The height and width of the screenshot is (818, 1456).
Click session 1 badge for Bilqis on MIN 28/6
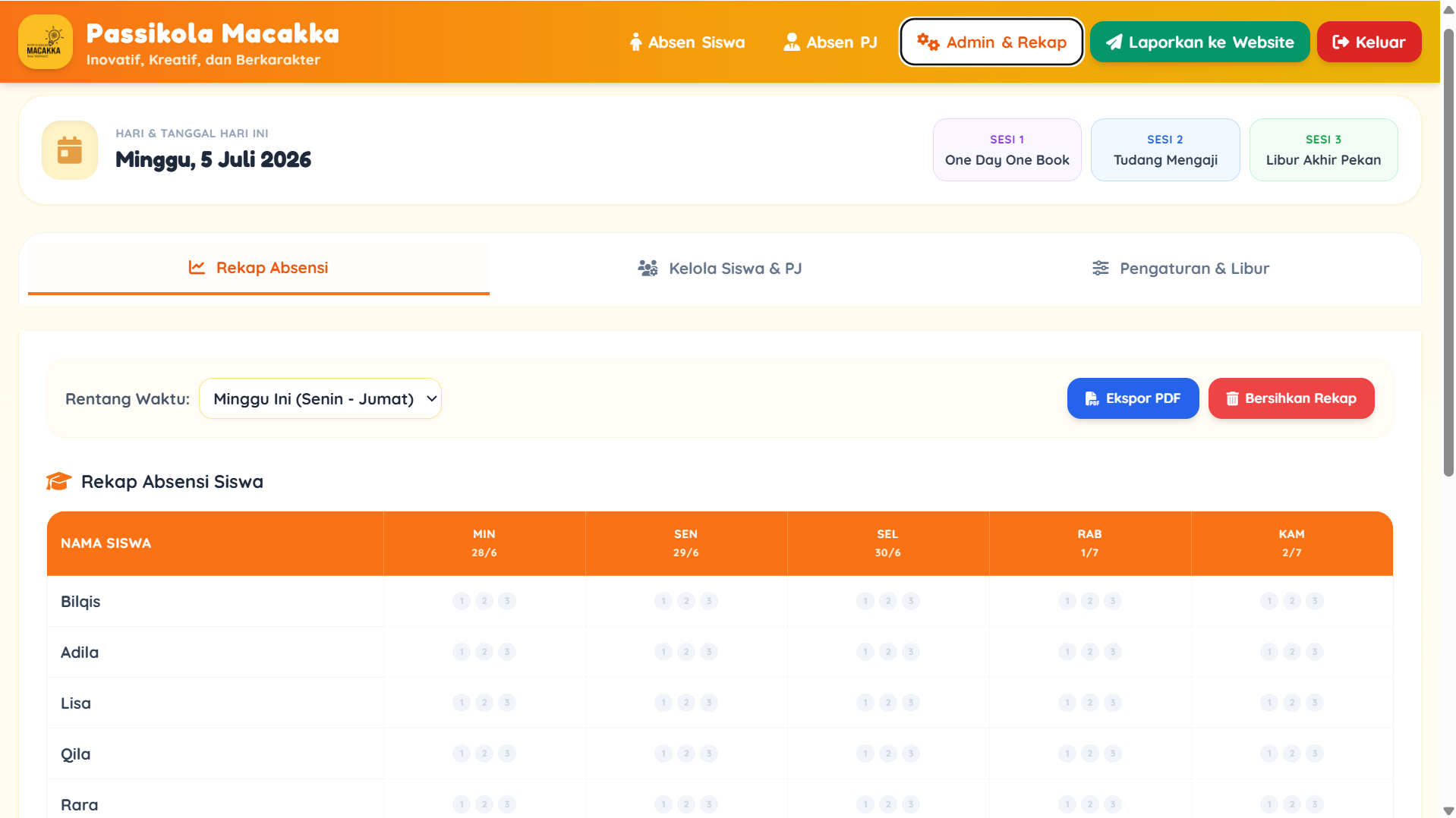pyautogui.click(x=462, y=601)
